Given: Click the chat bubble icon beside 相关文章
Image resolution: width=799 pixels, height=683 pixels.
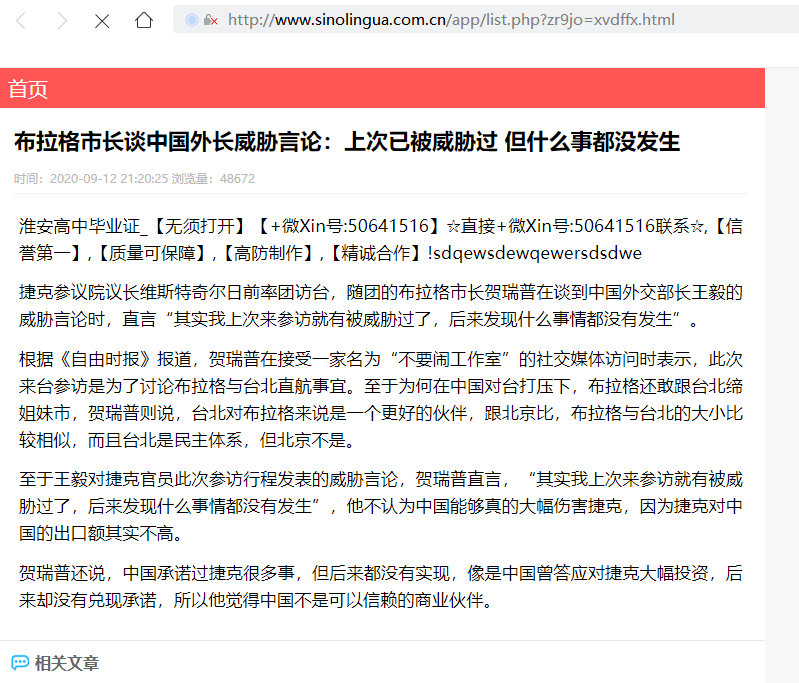Looking at the screenshot, I should [20, 663].
